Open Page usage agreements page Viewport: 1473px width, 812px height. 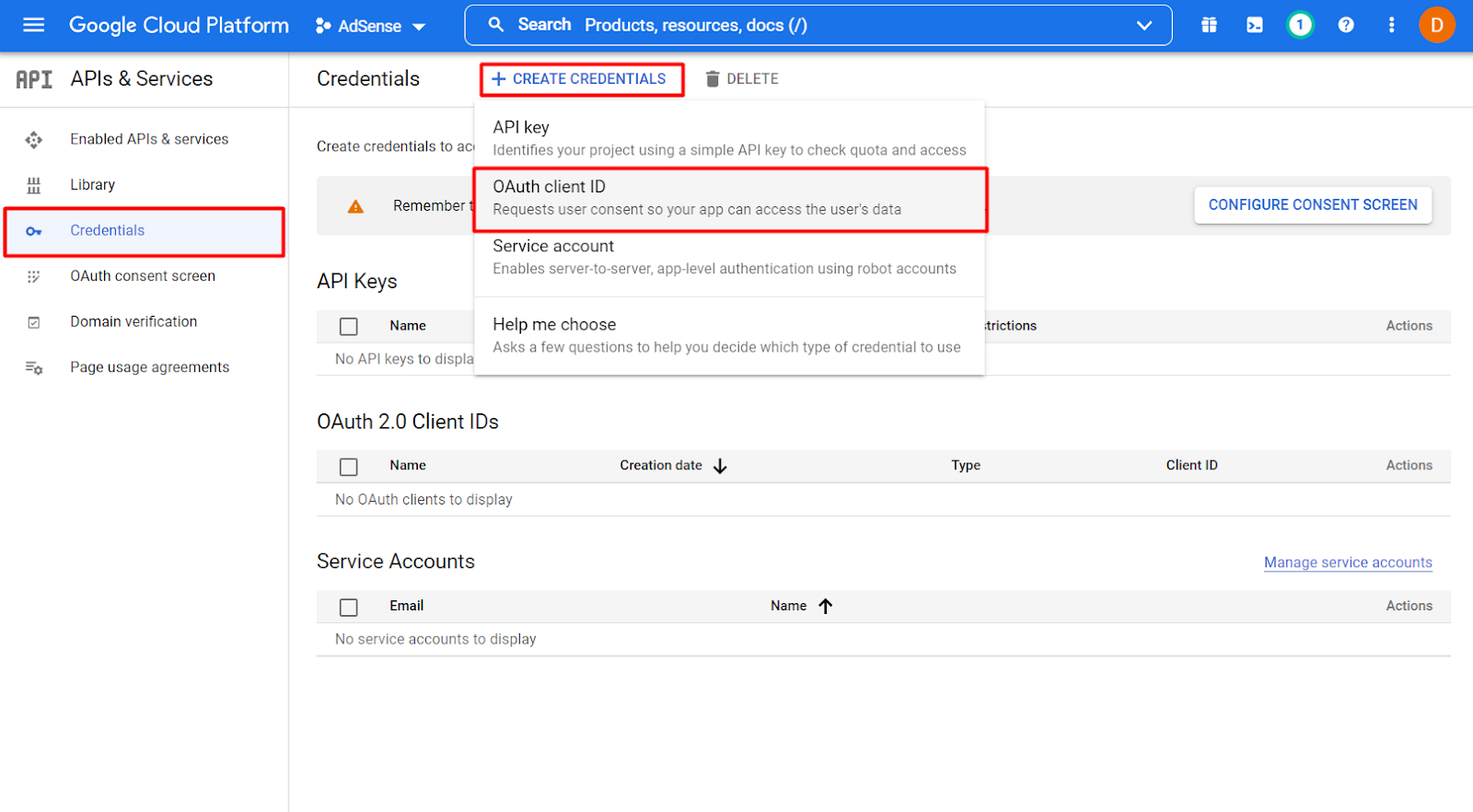point(150,367)
